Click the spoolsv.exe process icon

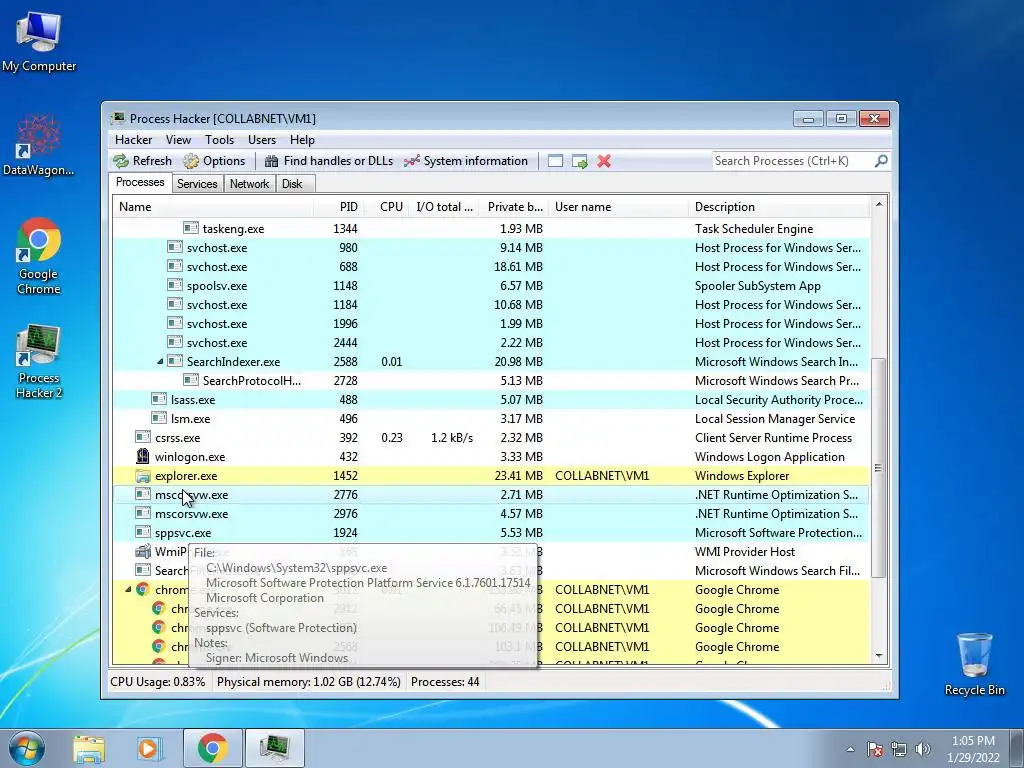pos(175,285)
